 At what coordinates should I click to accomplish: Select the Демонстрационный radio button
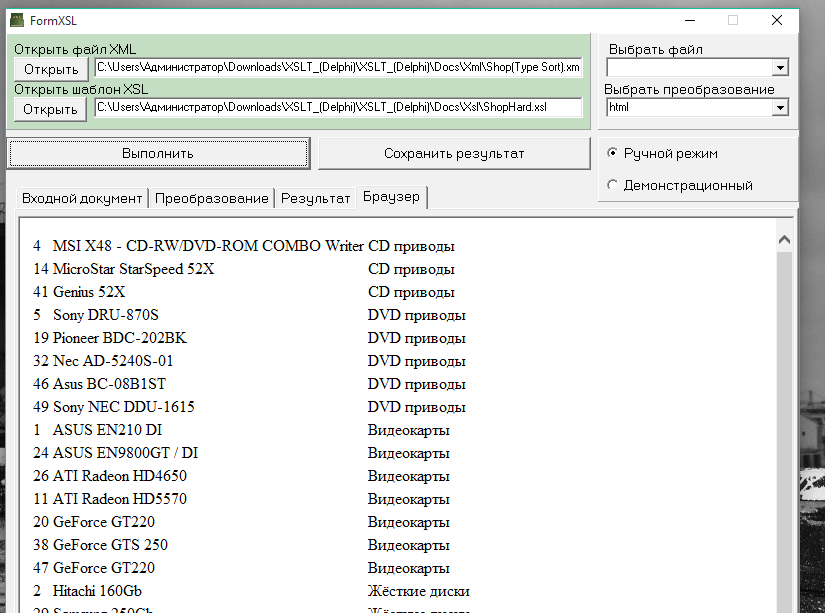(612, 185)
